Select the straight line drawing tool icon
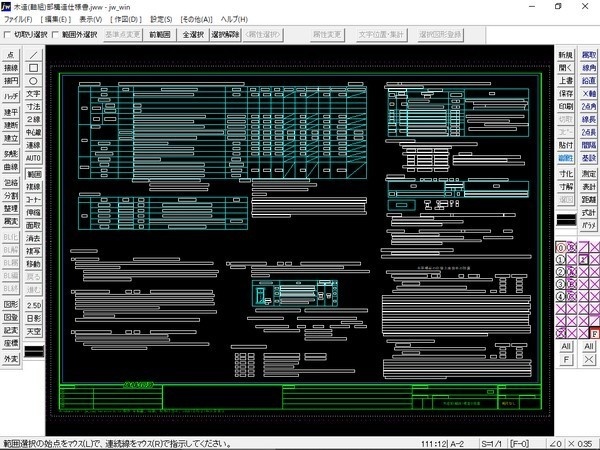 tap(33, 55)
